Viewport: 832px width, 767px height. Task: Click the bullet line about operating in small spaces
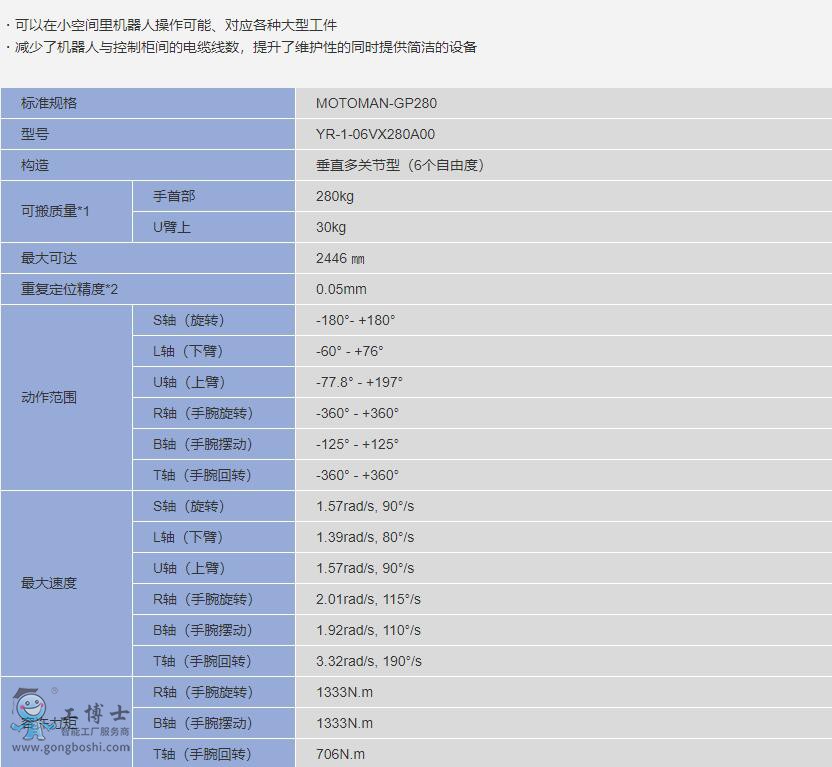pyautogui.click(x=171, y=25)
